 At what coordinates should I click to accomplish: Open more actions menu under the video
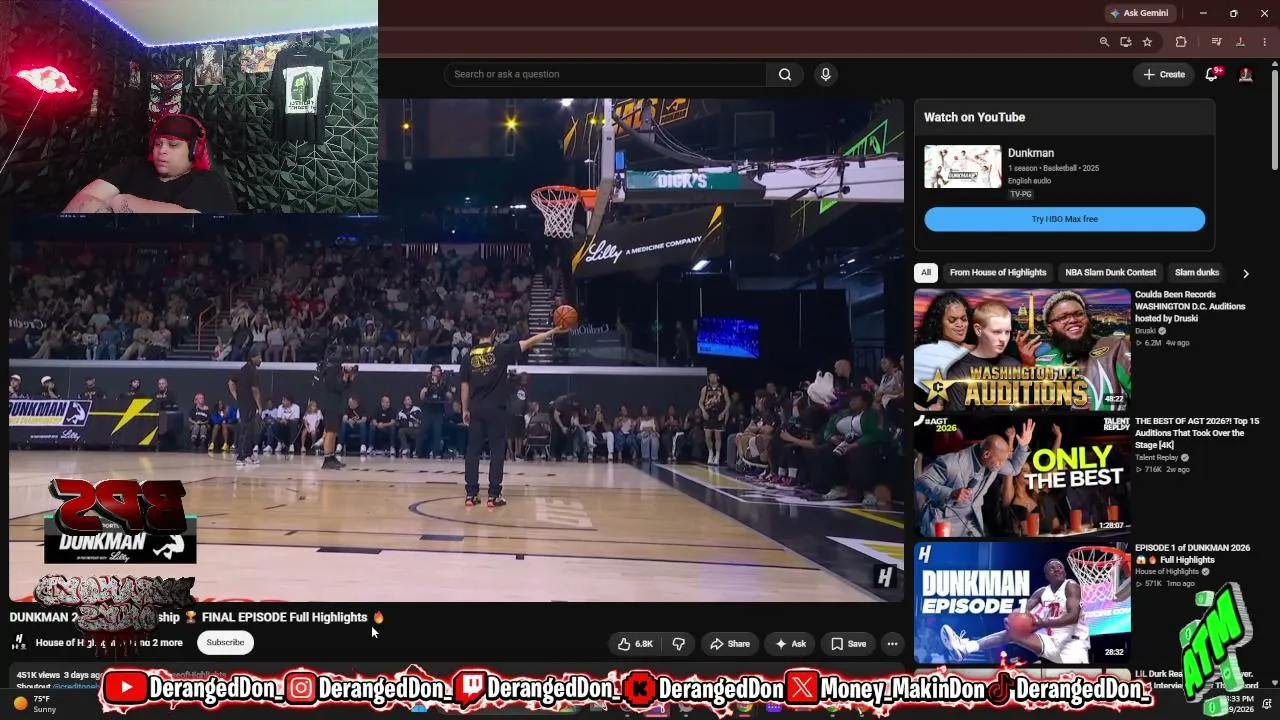892,644
